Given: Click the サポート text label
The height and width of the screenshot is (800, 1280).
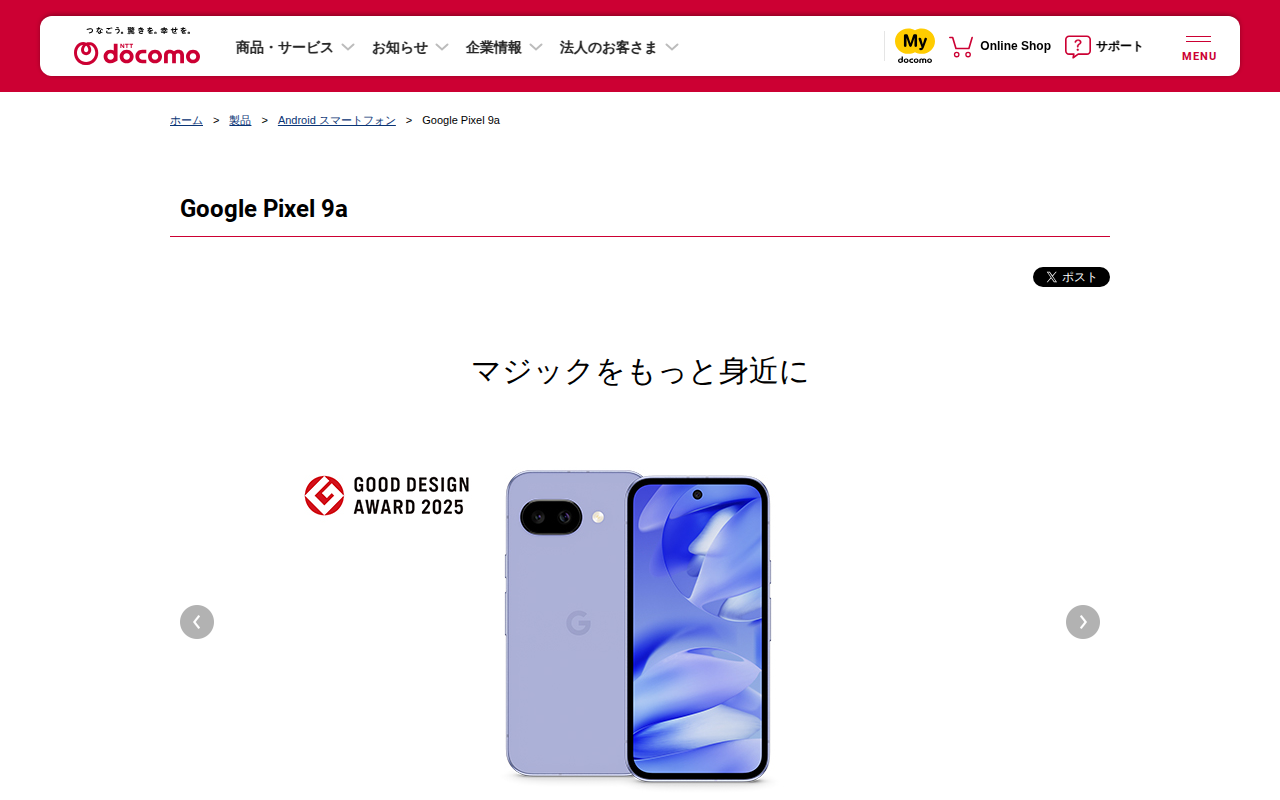Looking at the screenshot, I should pyautogui.click(x=1119, y=46).
